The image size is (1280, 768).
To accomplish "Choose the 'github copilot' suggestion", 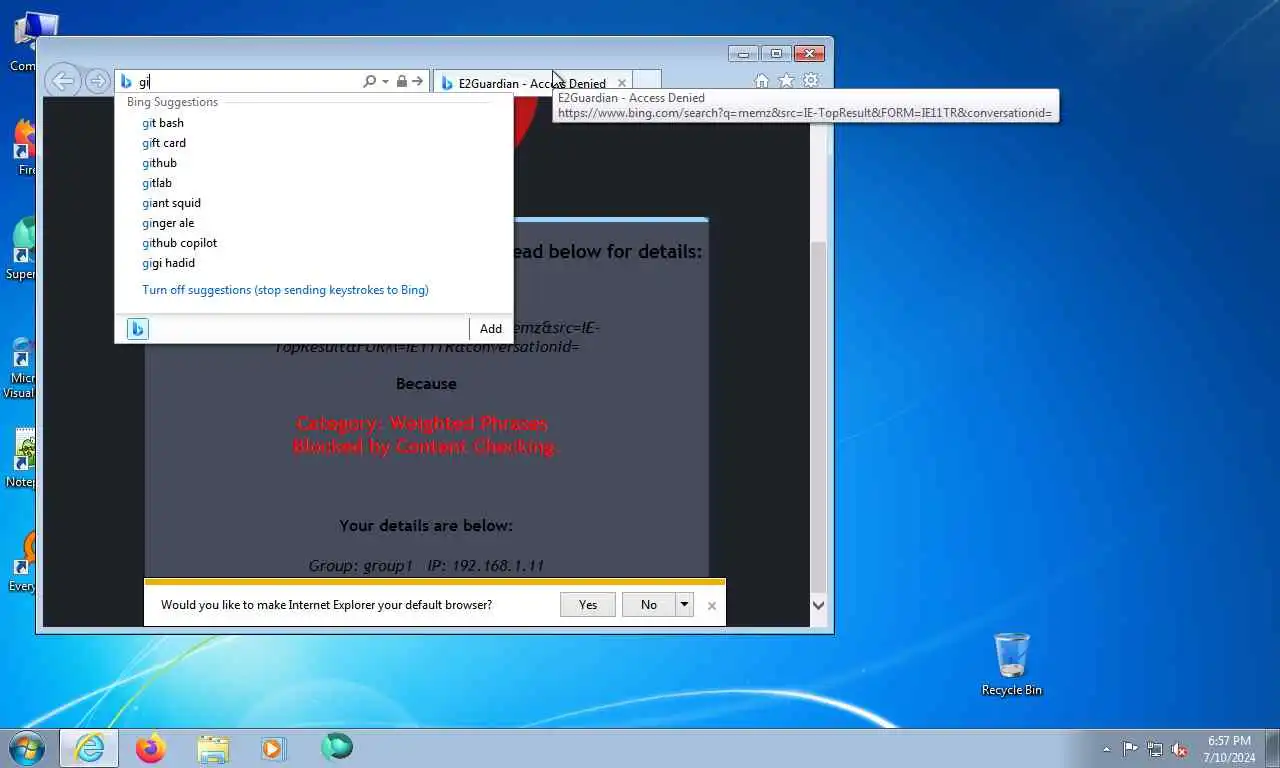I will (x=314, y=243).
